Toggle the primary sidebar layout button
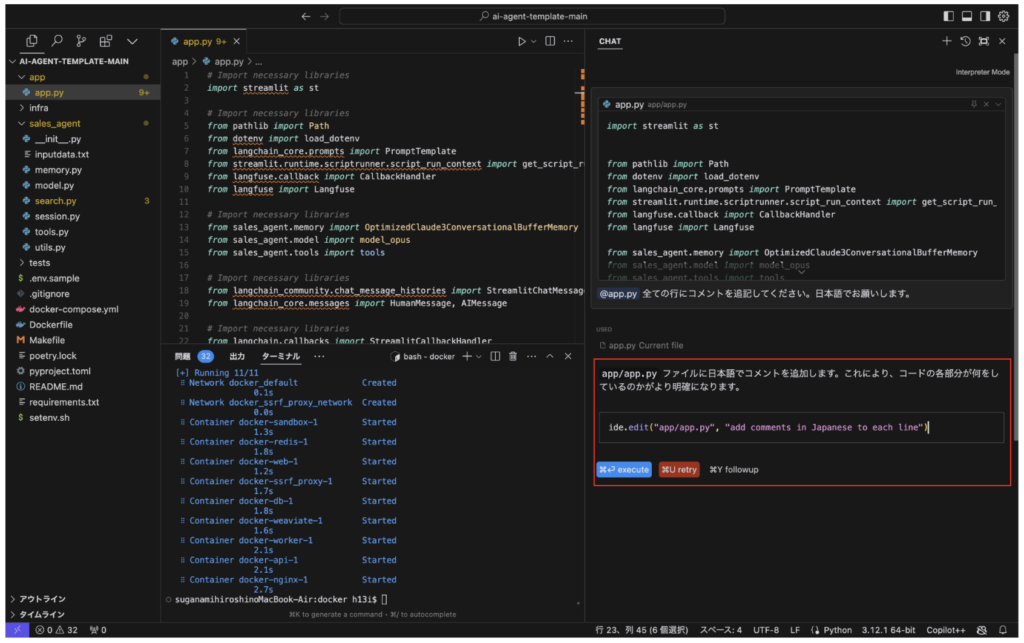Image resolution: width=1024 pixels, height=643 pixels. coord(948,16)
